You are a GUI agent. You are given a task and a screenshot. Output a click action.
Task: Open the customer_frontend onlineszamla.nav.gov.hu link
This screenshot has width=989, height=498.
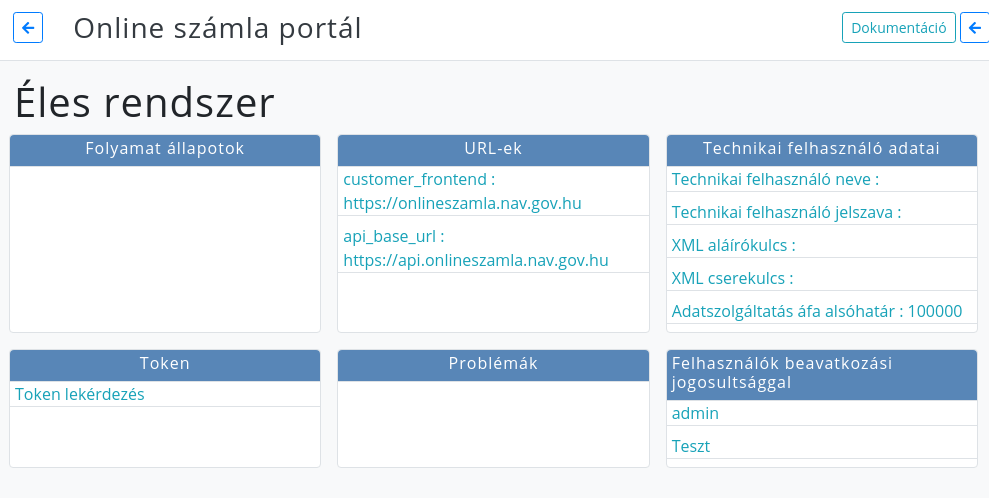tap(493, 191)
